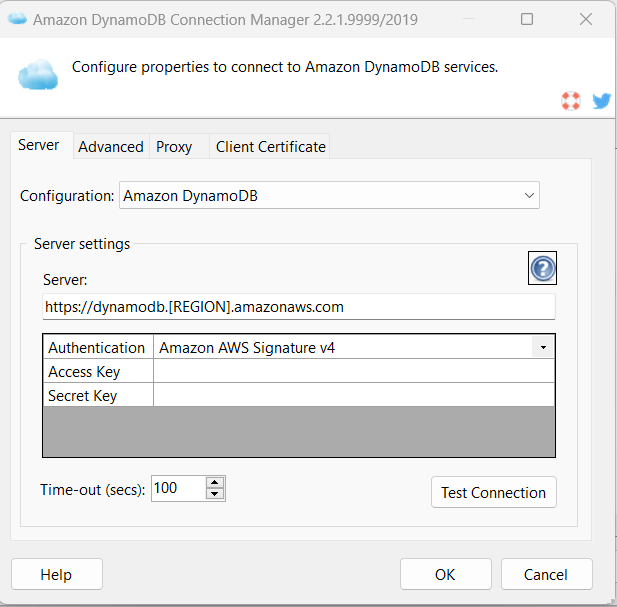Screen dimensions: 617x607
Task: Click the Access Key value field
Action: click(x=354, y=371)
